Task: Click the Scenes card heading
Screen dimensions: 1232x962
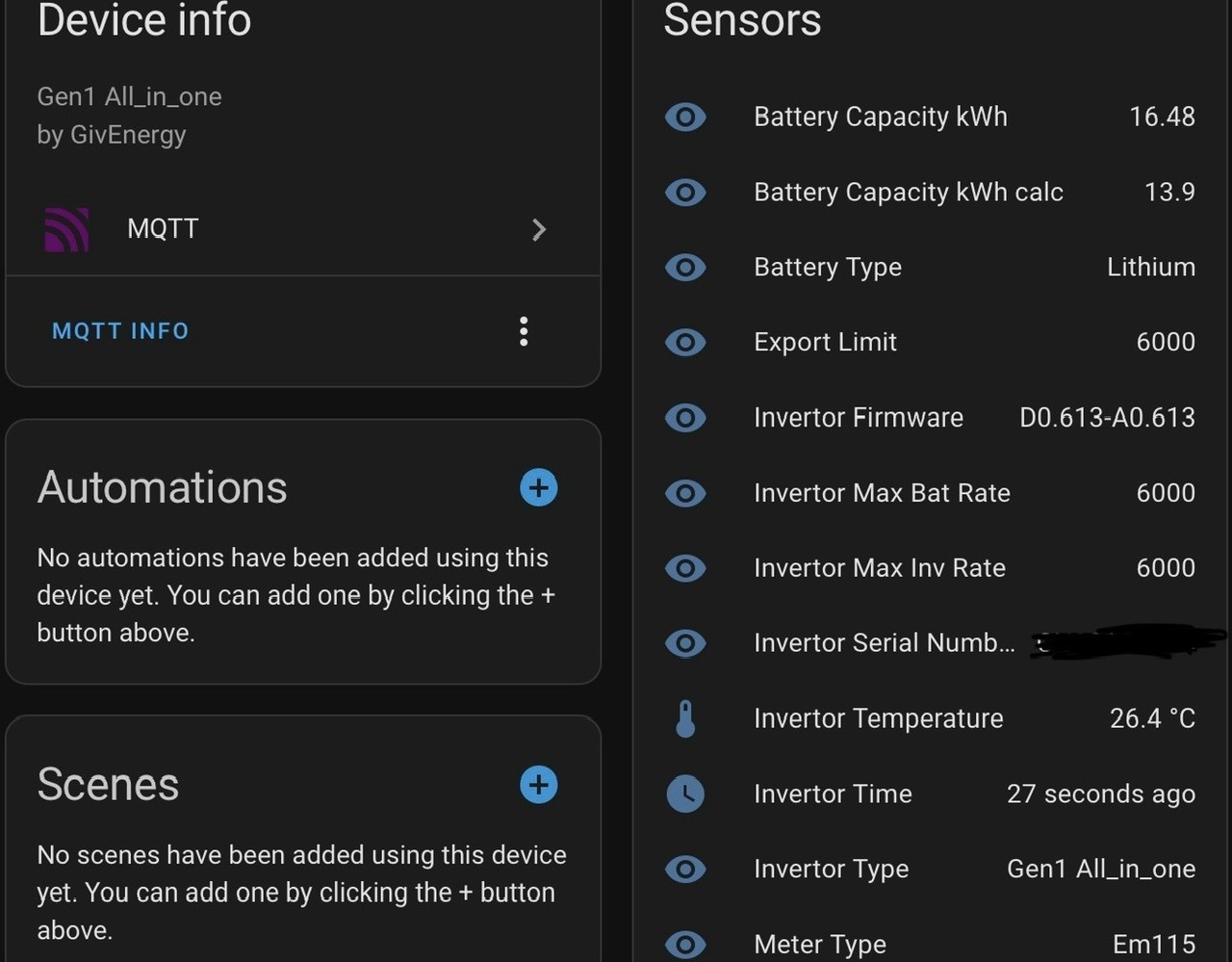Action: click(108, 784)
